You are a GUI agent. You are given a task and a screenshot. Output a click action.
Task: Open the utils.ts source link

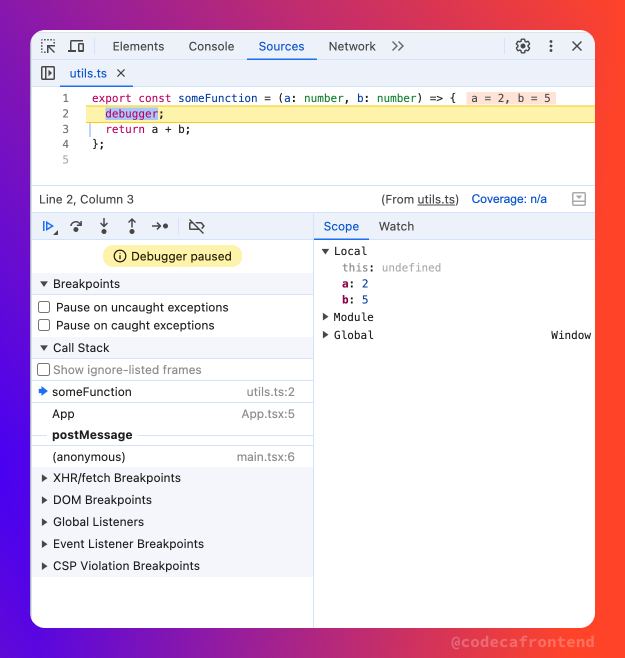click(x=436, y=199)
